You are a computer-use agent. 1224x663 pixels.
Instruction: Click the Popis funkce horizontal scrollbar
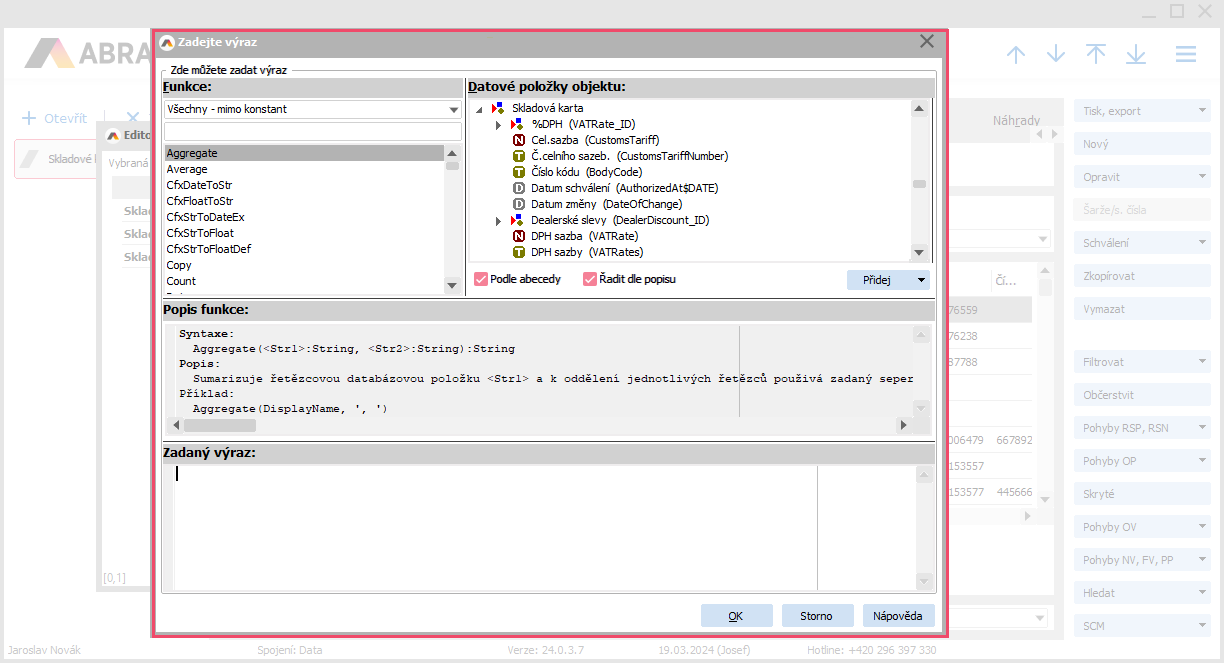click(x=540, y=425)
